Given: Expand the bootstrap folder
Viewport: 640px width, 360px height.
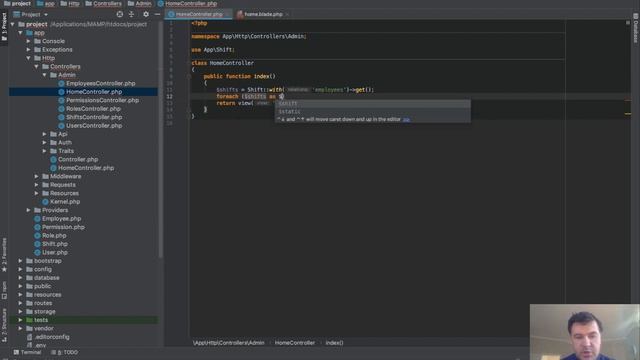Looking at the screenshot, I should pyautogui.click(x=20, y=261).
